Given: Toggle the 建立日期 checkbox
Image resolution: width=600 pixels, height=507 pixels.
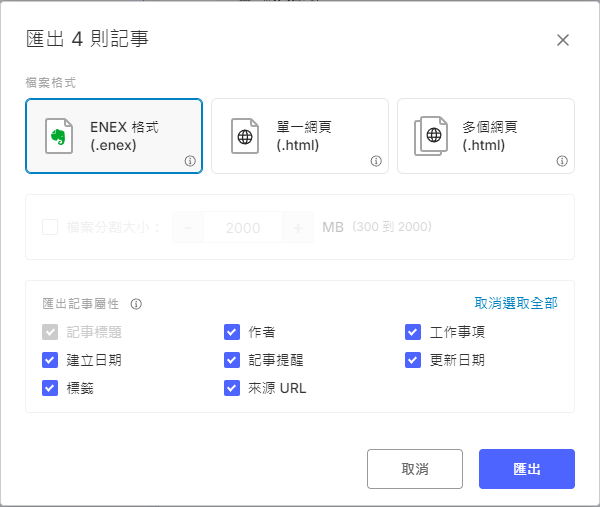Looking at the screenshot, I should pos(50,360).
